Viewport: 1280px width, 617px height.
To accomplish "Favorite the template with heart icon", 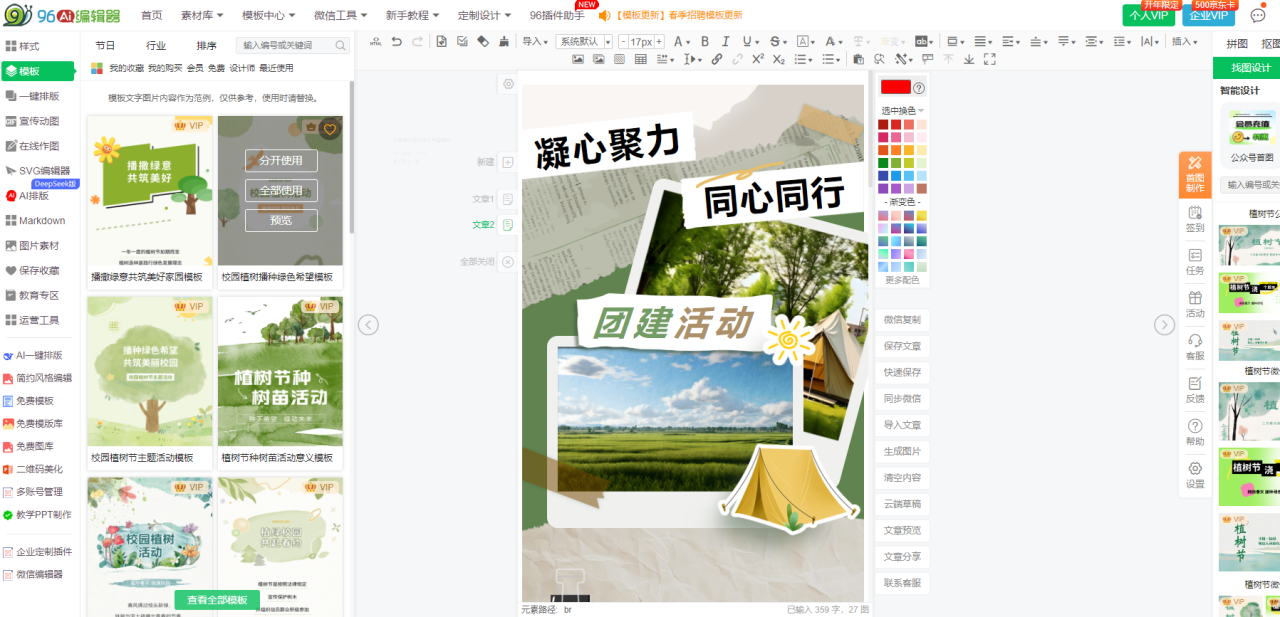I will click(330, 128).
